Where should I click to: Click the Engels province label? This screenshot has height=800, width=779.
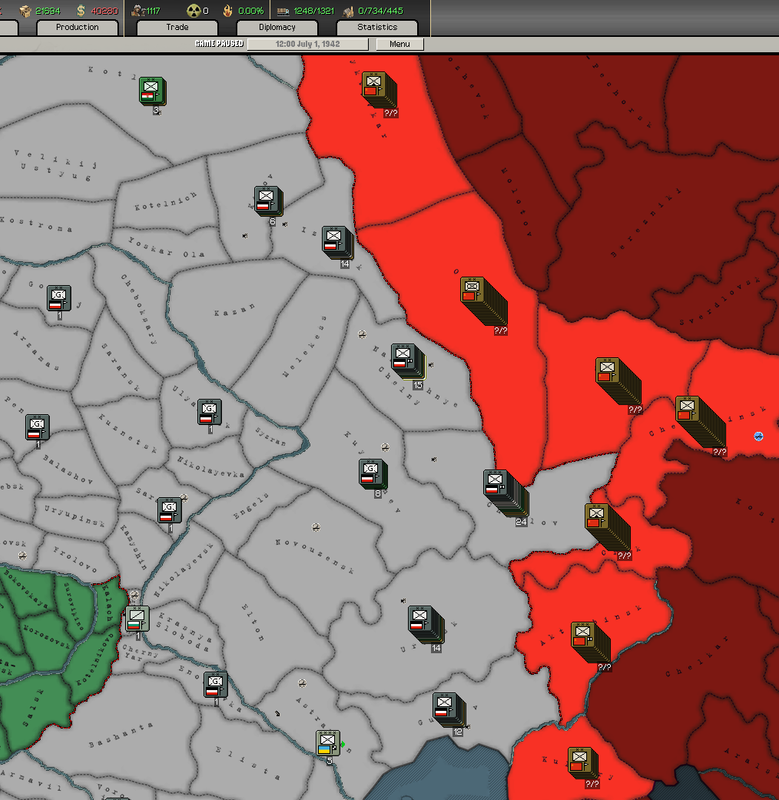click(x=250, y=507)
